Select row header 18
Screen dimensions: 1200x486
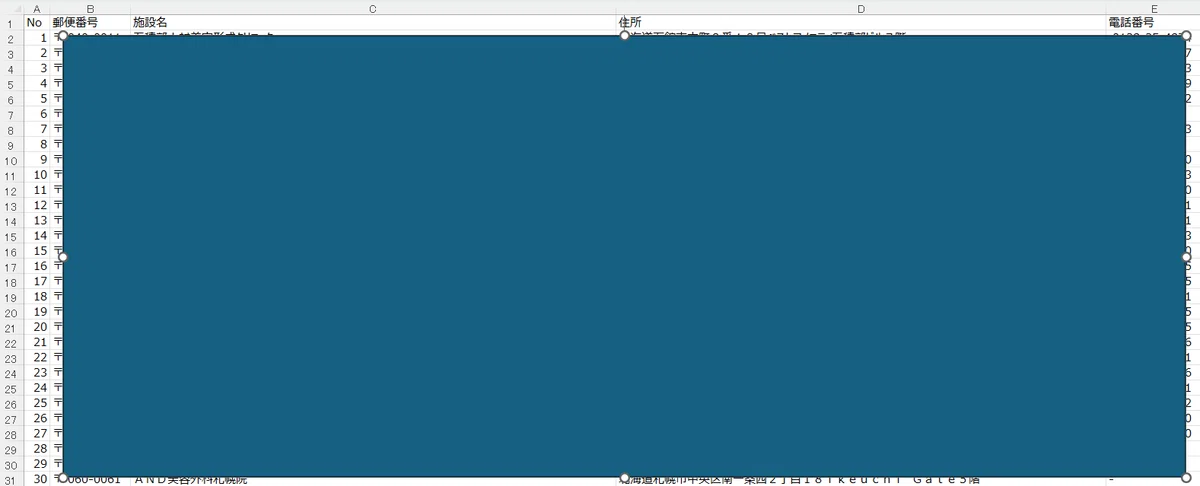(x=12, y=282)
